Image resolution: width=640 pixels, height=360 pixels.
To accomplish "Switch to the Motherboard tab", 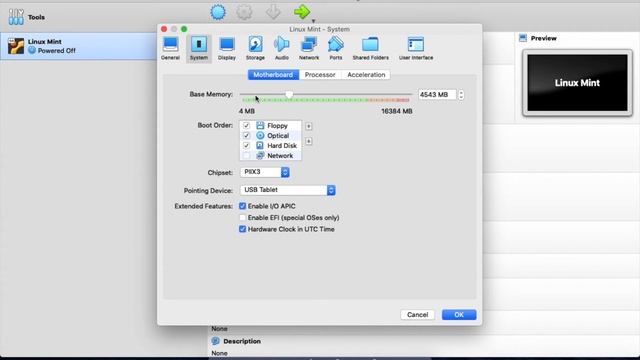I will pyautogui.click(x=273, y=75).
